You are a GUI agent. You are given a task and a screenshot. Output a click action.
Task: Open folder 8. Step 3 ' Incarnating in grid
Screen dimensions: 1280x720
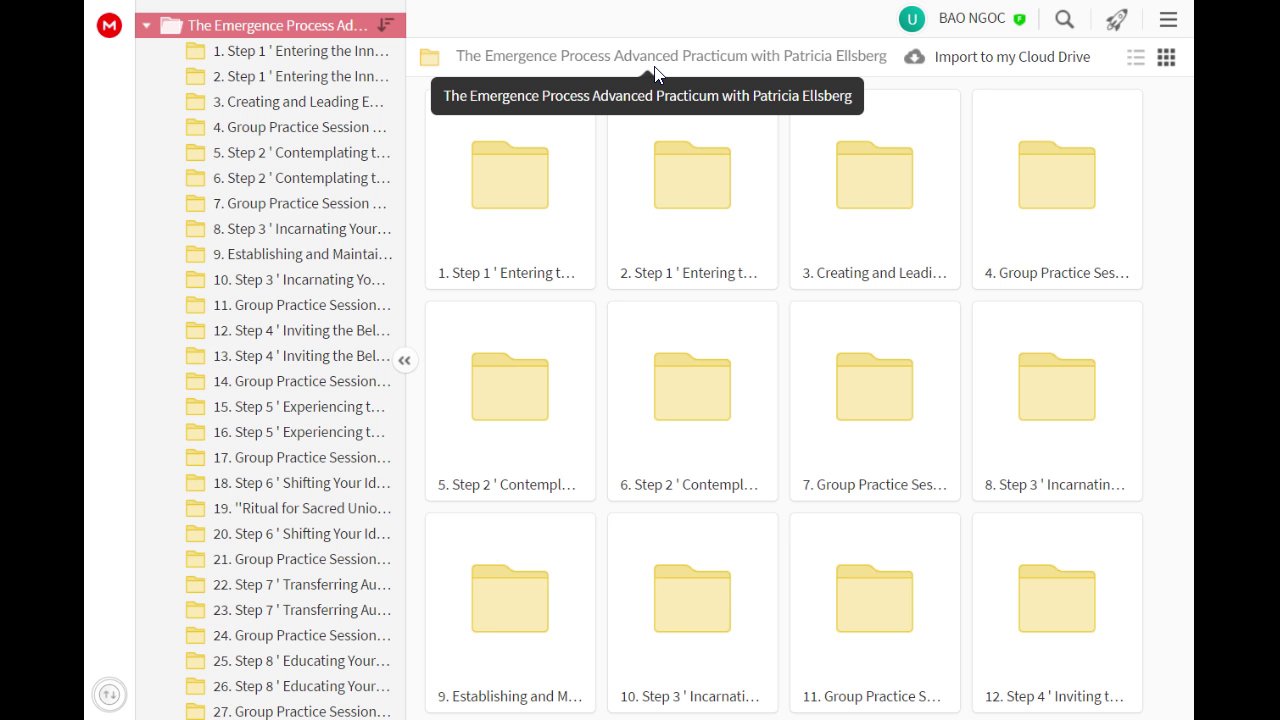pos(1057,401)
